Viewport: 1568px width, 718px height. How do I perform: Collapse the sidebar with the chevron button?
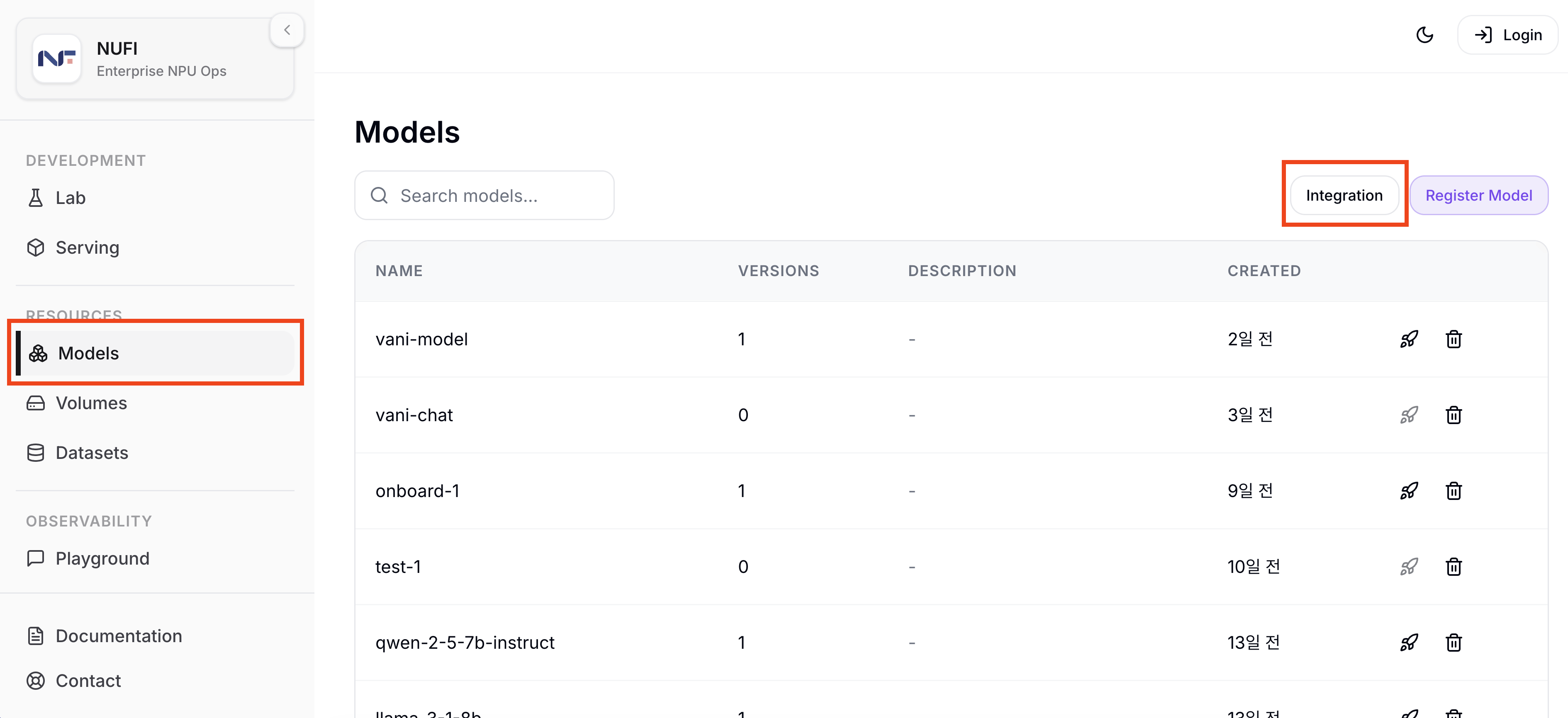click(287, 30)
